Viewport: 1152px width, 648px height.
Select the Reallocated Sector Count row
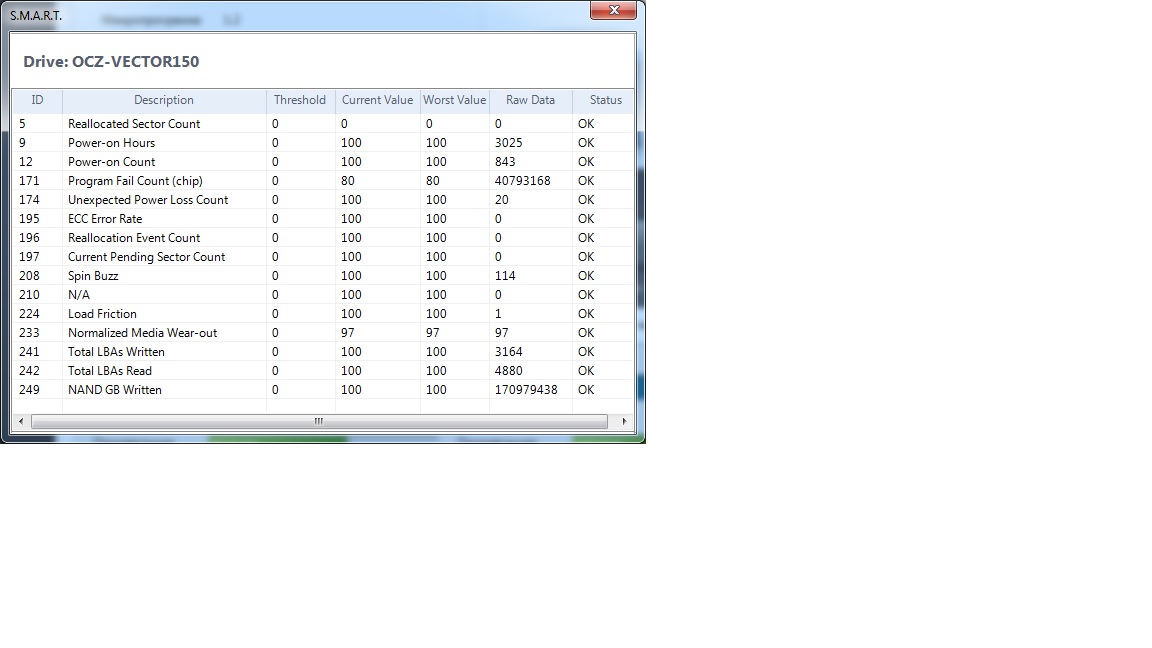pos(323,123)
